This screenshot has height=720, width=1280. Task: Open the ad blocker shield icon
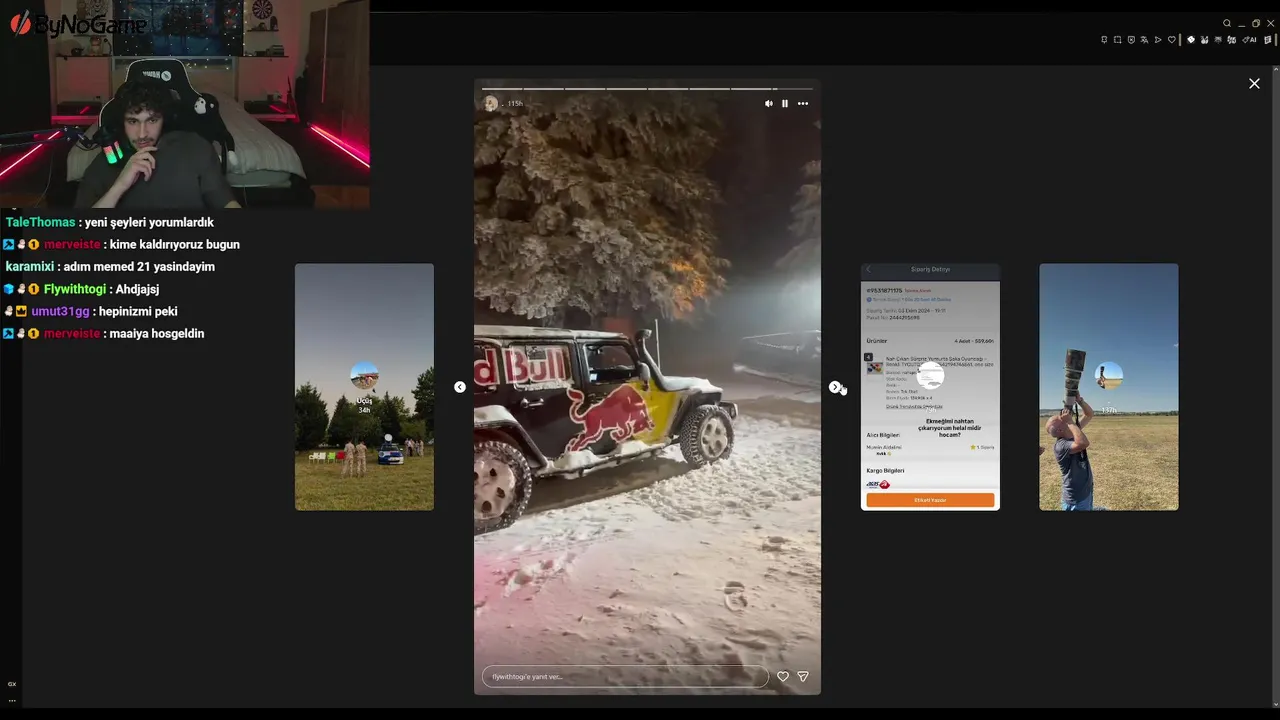click(x=1131, y=40)
